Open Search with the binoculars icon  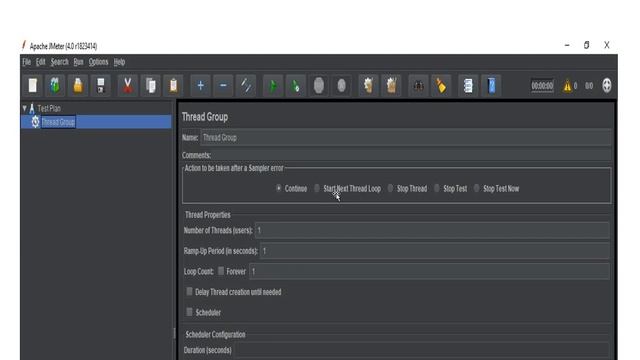coord(418,86)
